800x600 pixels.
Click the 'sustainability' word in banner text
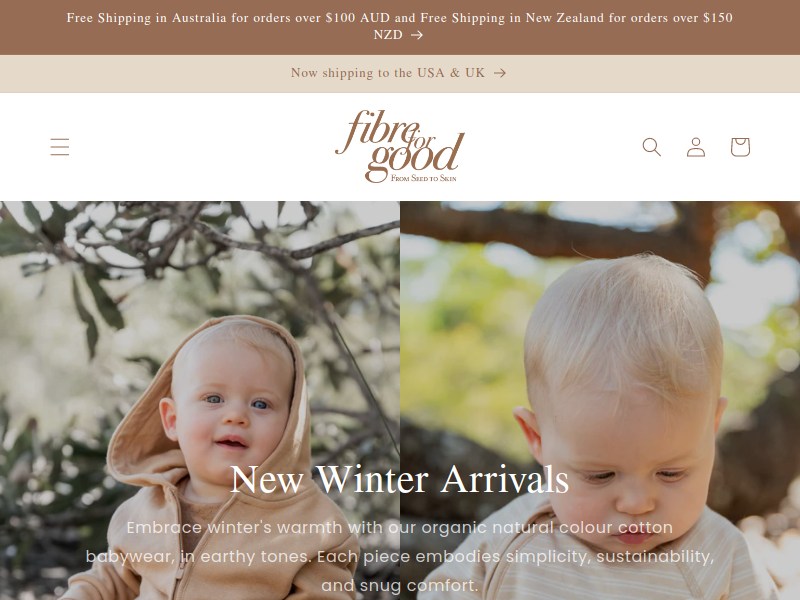click(654, 556)
